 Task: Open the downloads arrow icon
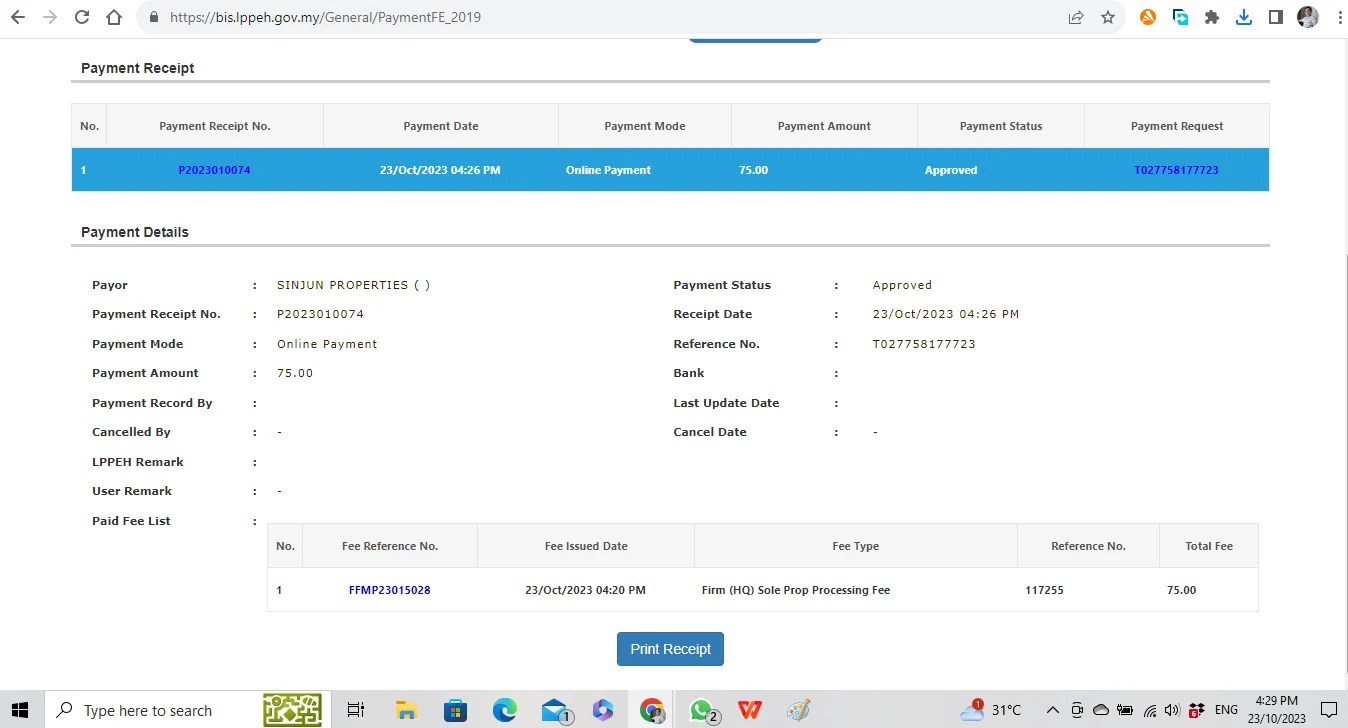click(x=1244, y=17)
